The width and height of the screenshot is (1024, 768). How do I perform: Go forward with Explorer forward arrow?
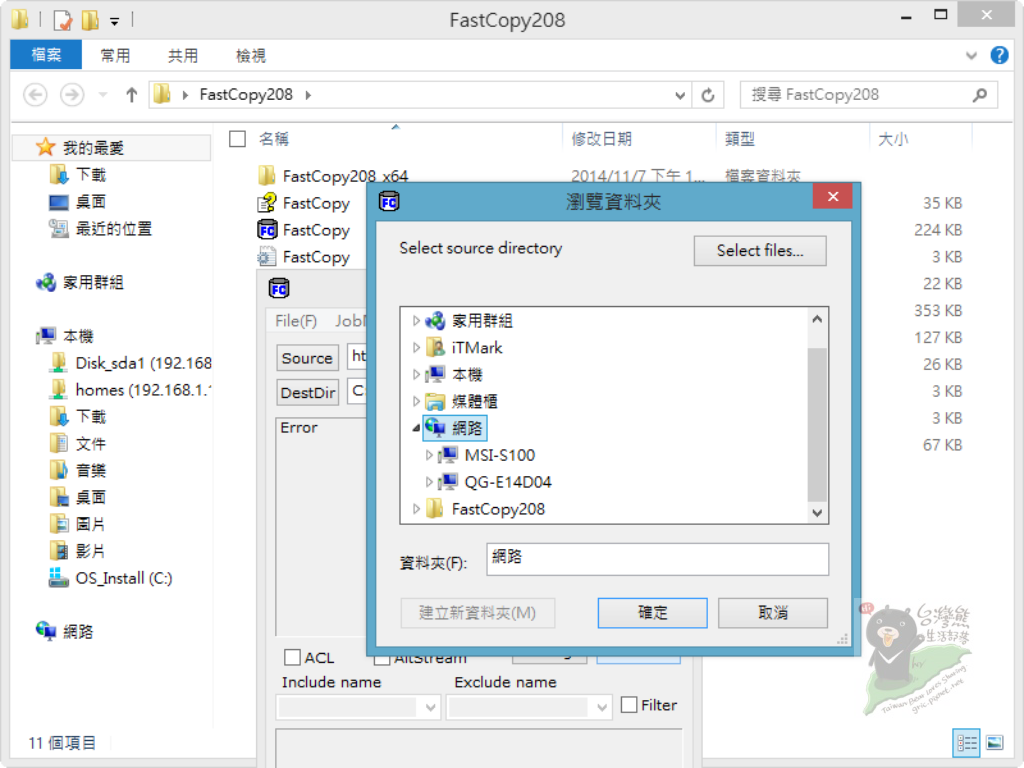72,95
